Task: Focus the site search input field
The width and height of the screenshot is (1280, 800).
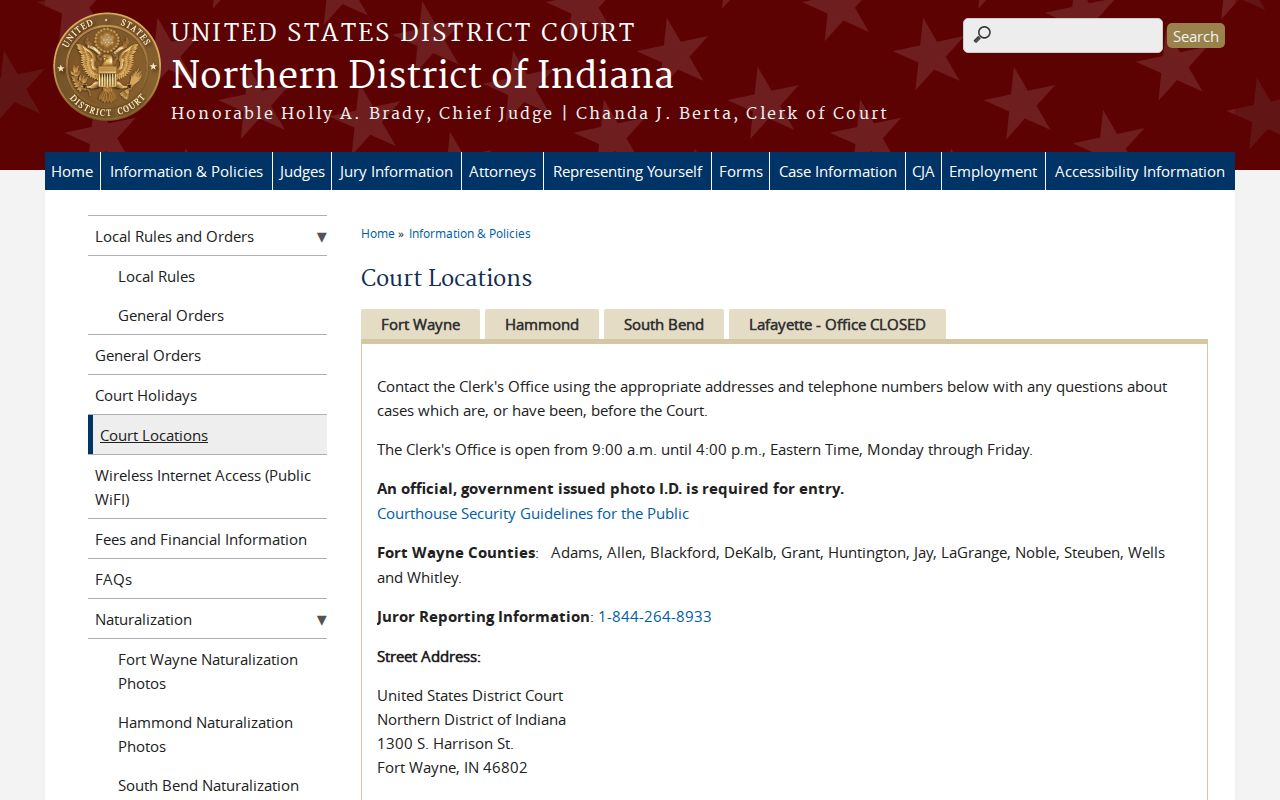Action: (1063, 35)
